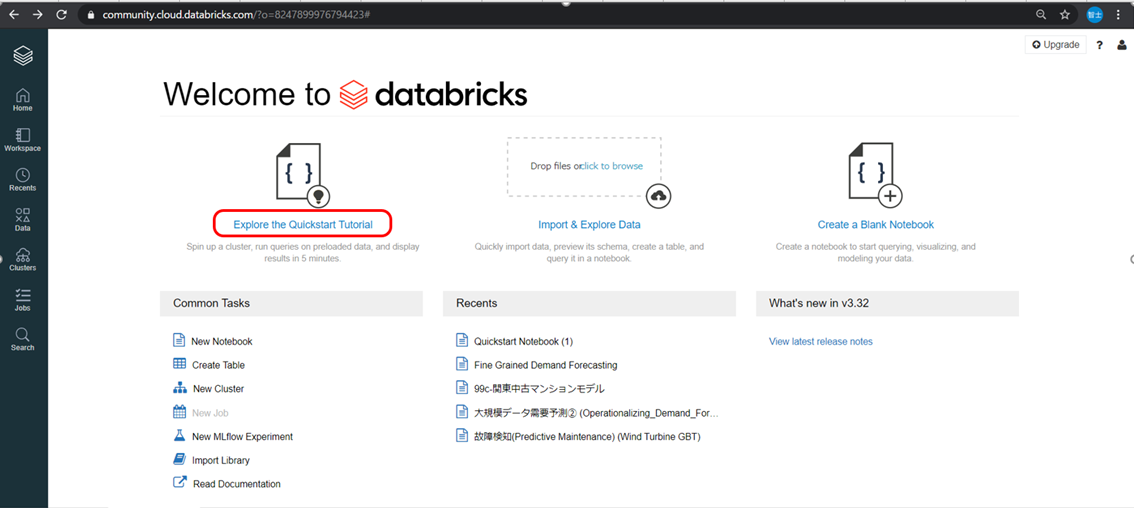Click the Databricks logo in sidebar
The height and width of the screenshot is (508, 1134).
pyautogui.click(x=23, y=55)
